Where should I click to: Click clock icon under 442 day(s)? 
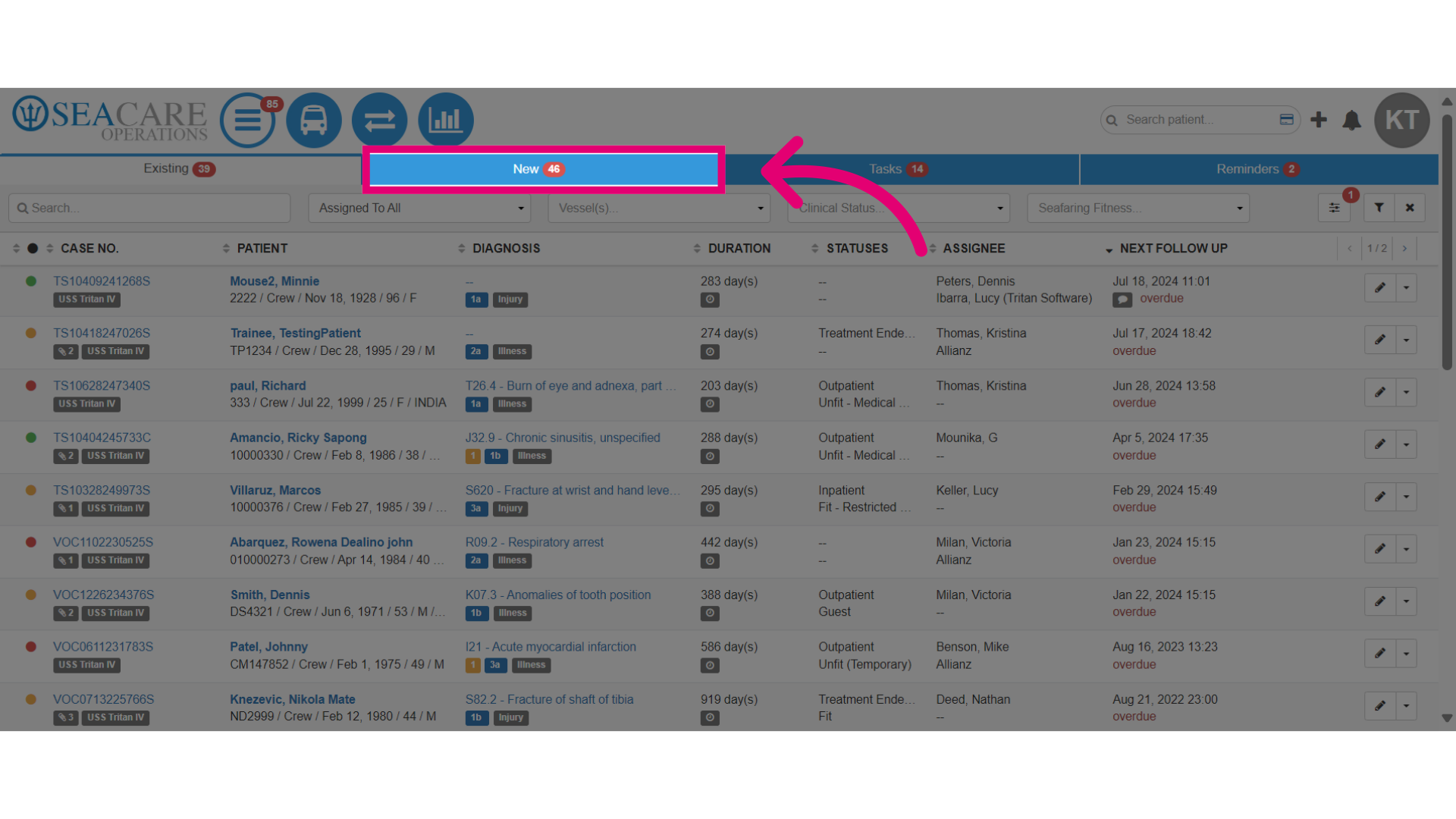tap(710, 561)
